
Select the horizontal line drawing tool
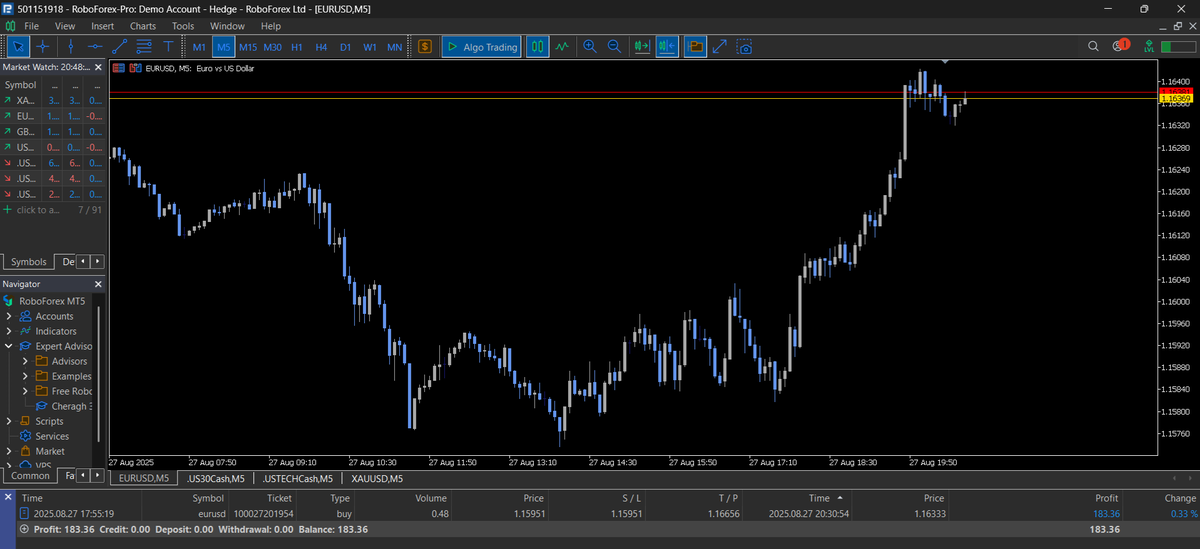coord(95,46)
